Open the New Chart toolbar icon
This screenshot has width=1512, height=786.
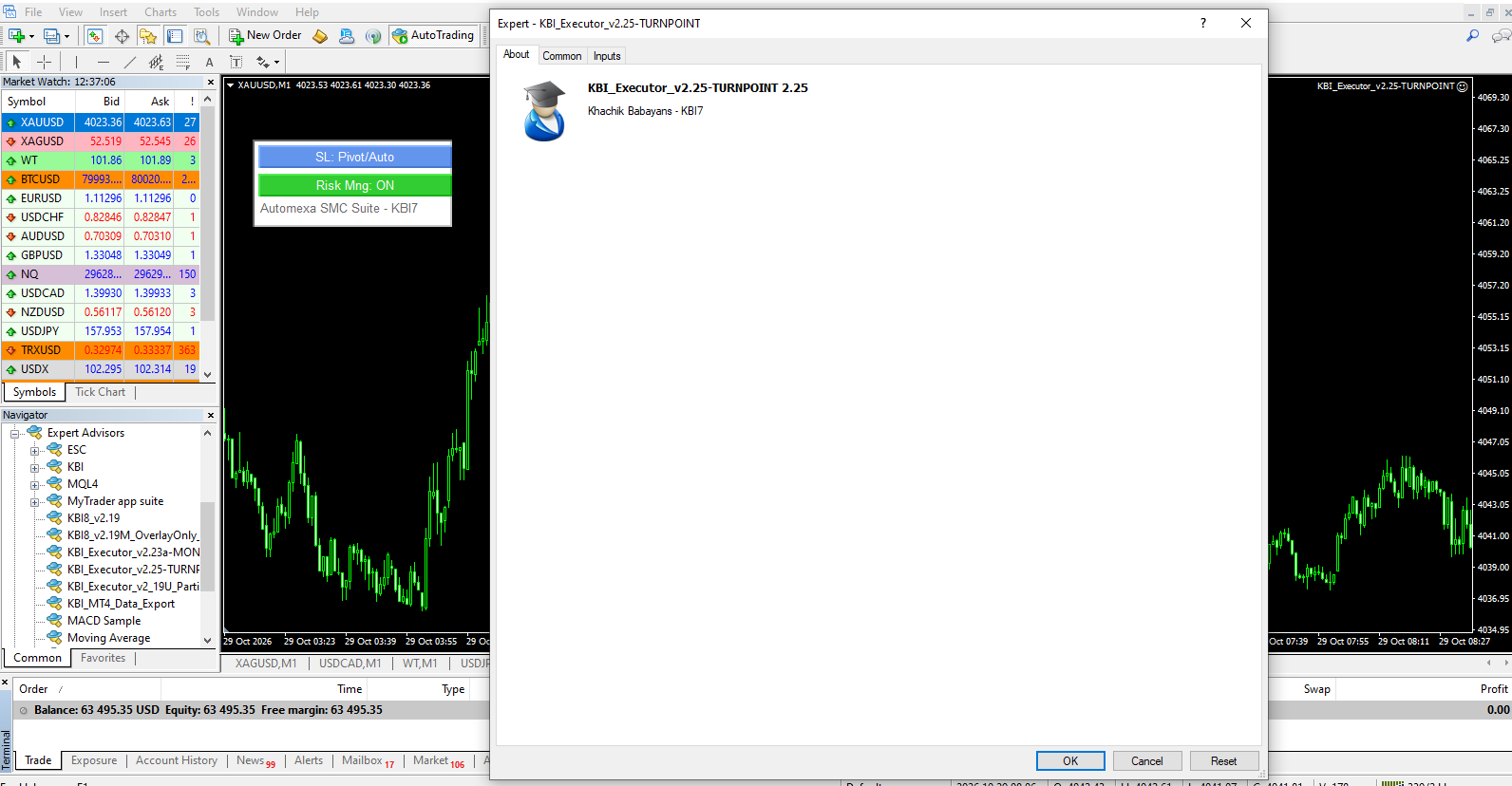17,36
